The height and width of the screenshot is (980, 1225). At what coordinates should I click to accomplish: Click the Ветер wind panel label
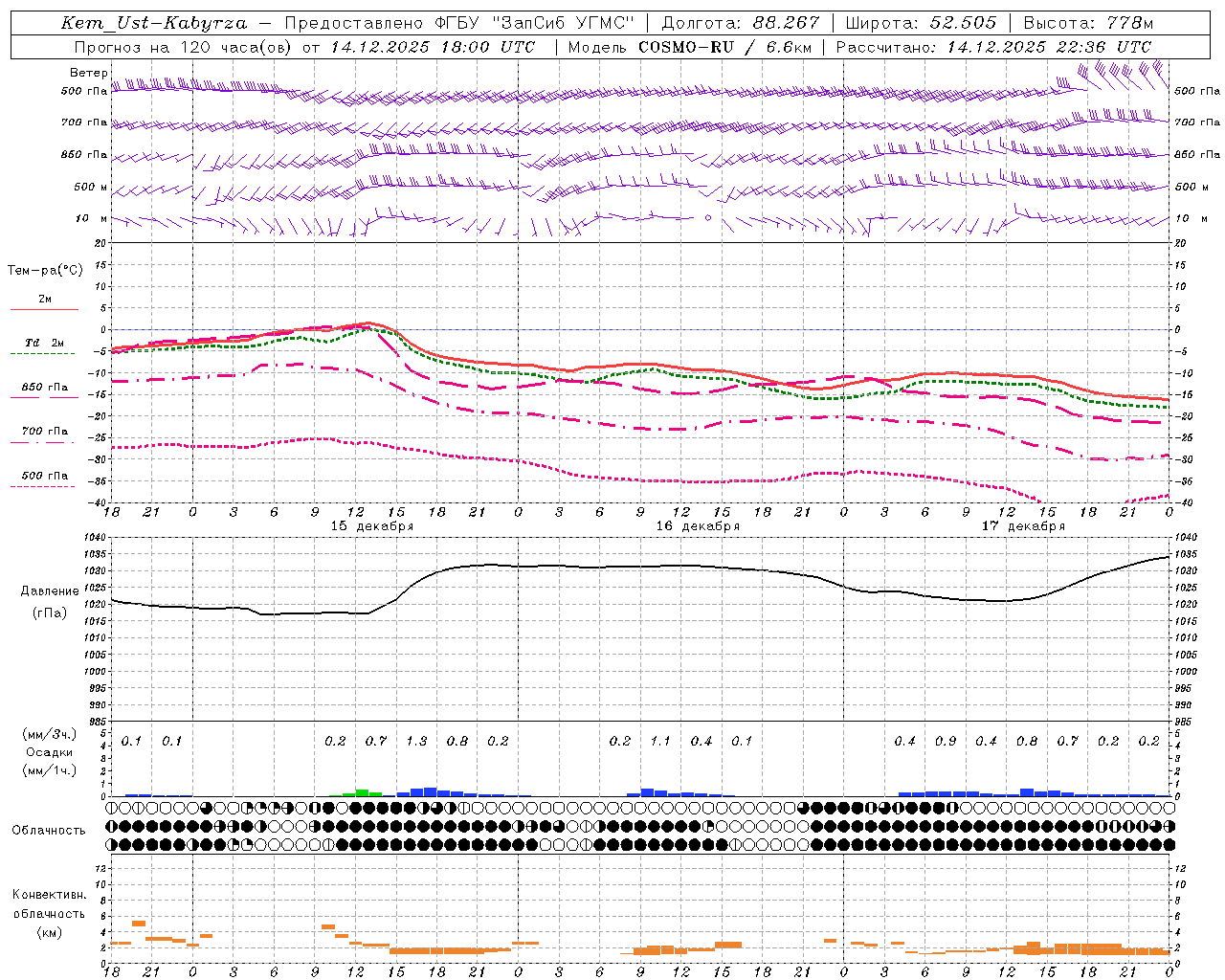(89, 73)
